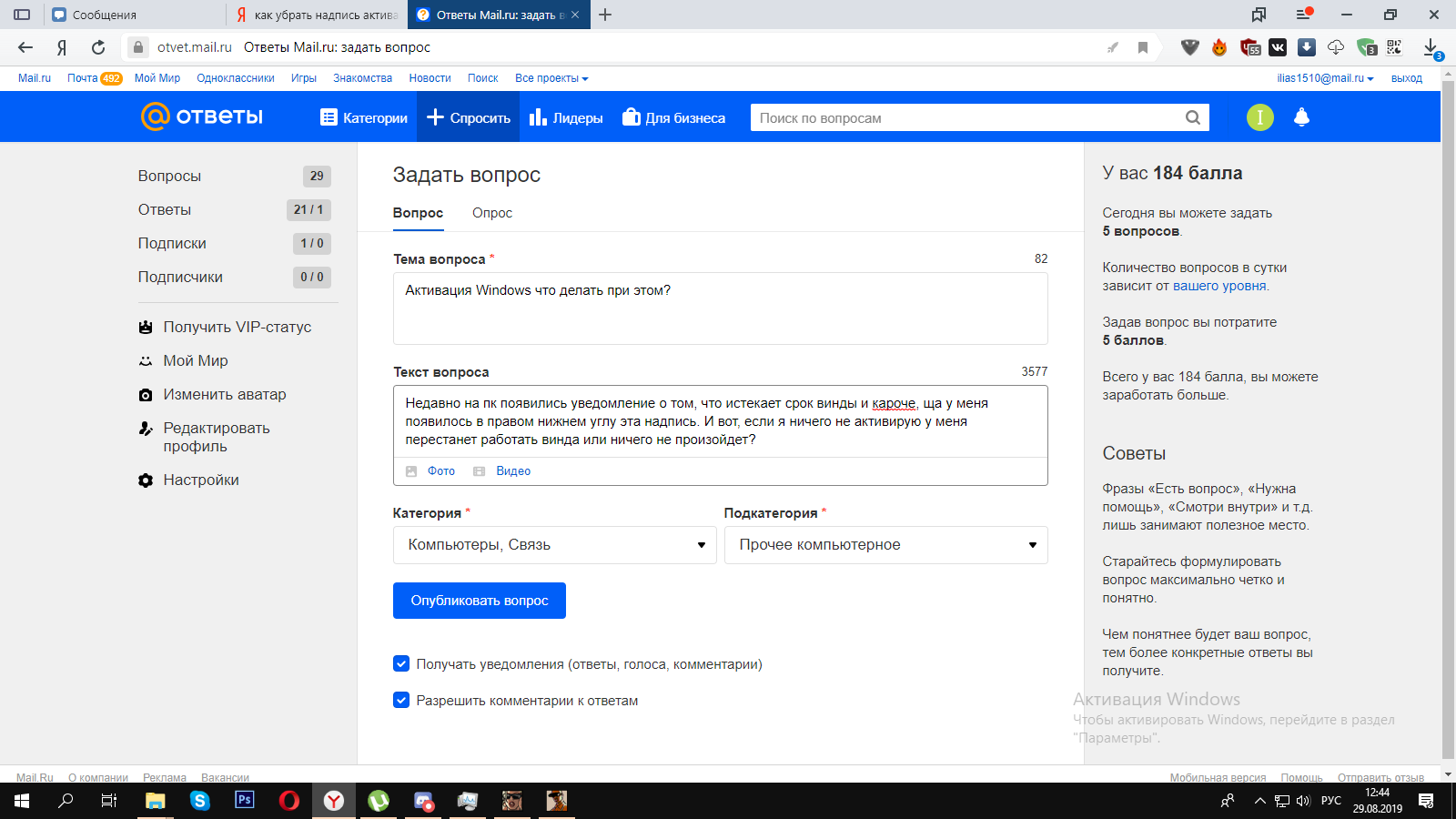1456x819 pixels.
Task: Open the browser menu icon
Action: tap(1304, 15)
